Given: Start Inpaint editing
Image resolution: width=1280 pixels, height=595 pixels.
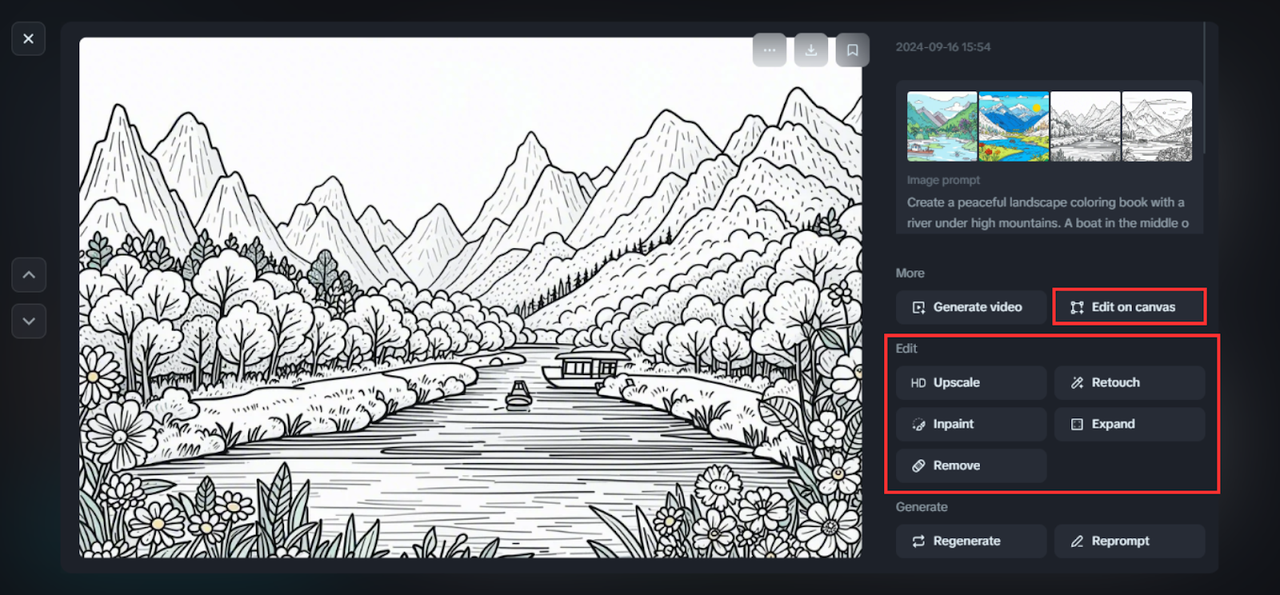Looking at the screenshot, I should pyautogui.click(x=971, y=424).
